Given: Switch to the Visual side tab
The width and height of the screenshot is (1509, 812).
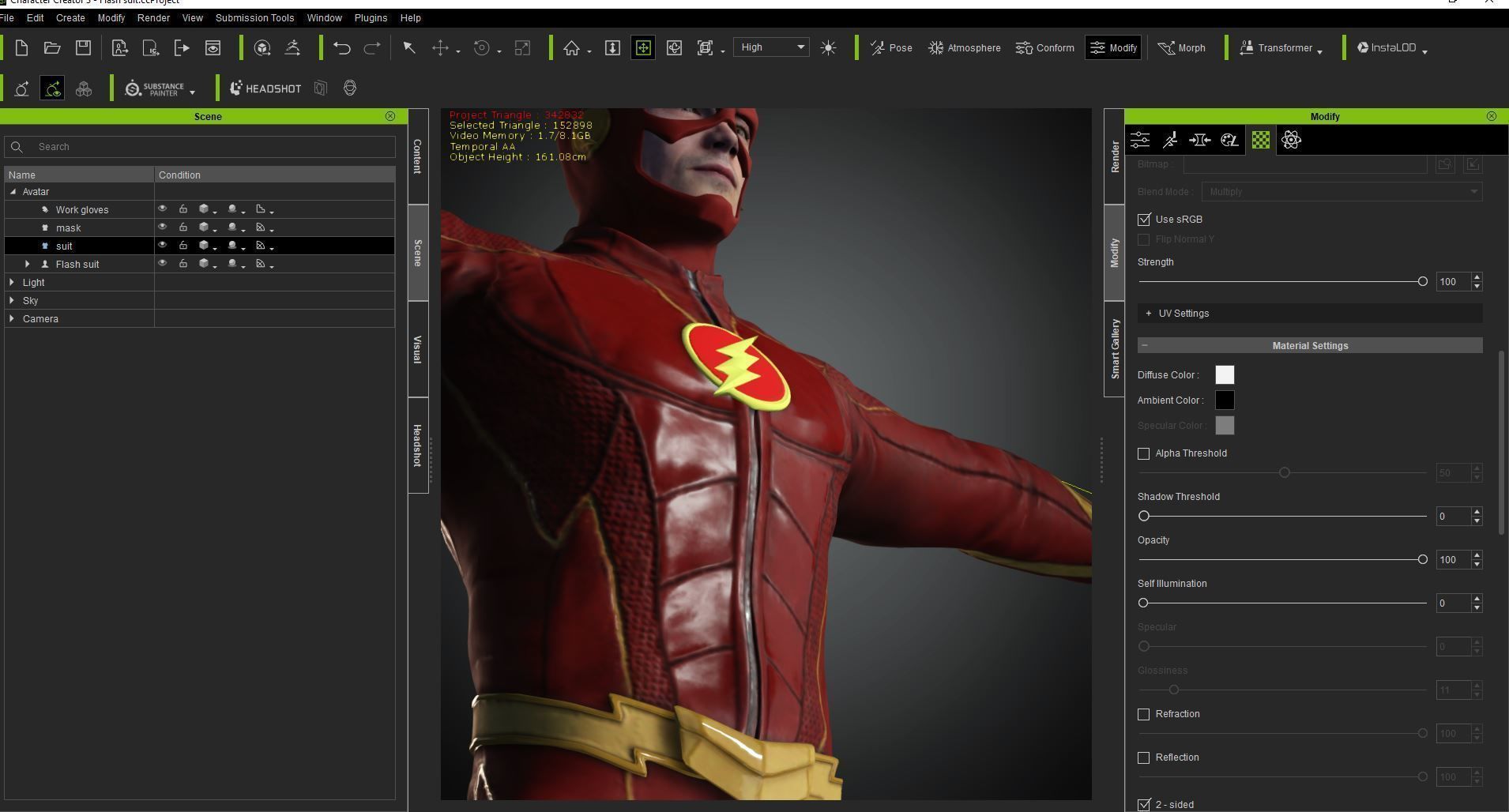Looking at the screenshot, I should [417, 348].
